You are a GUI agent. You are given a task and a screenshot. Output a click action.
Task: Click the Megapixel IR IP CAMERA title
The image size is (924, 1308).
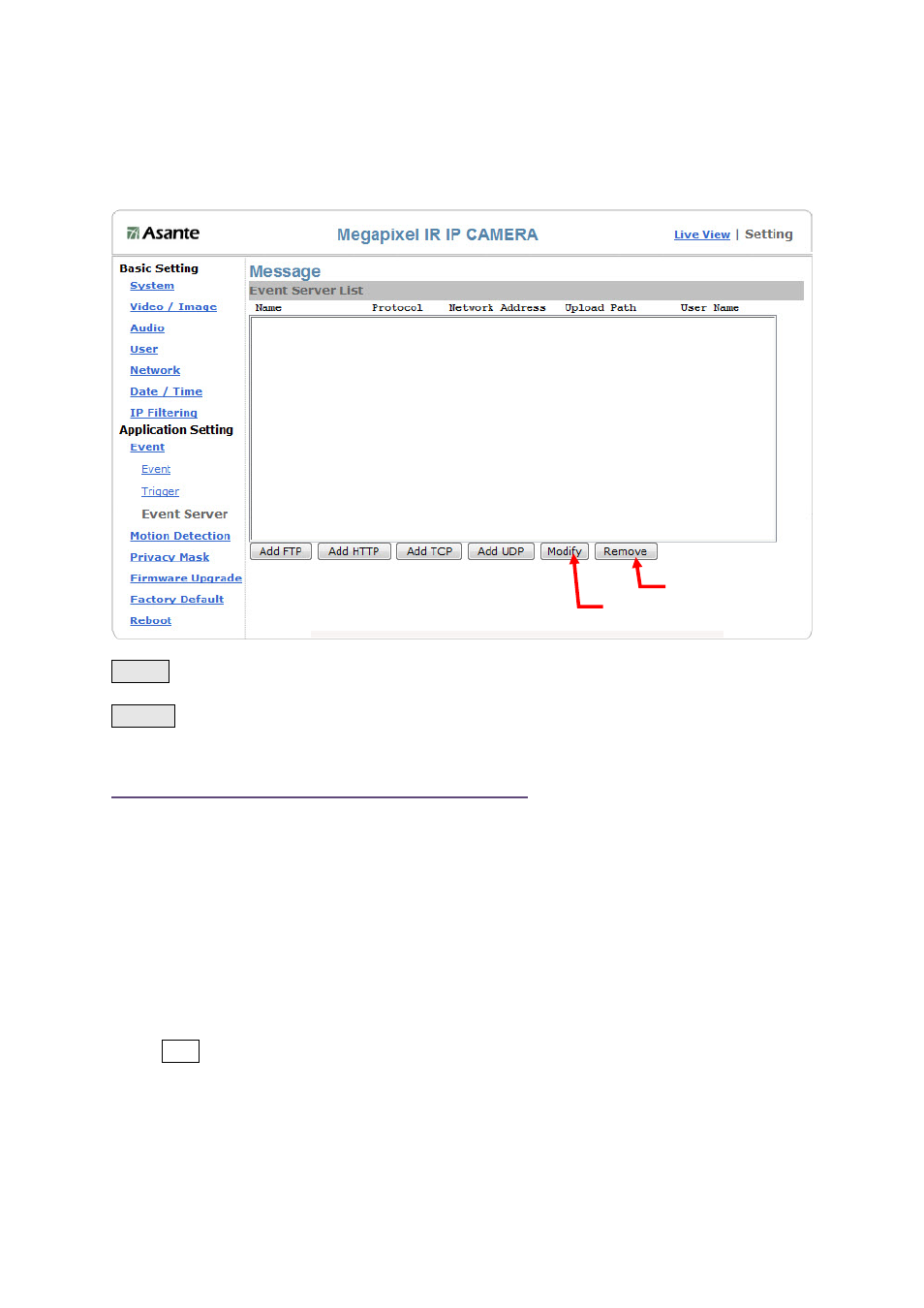click(x=438, y=234)
